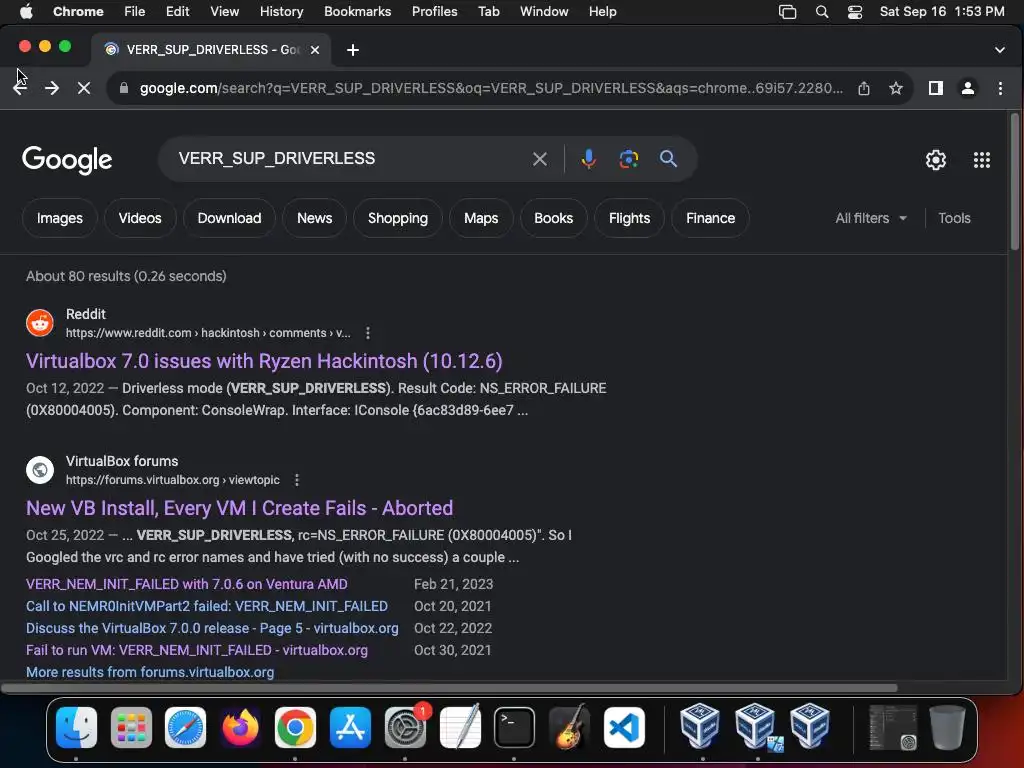Click the vertical page scrollbar
The image size is (1024, 768).
coord(1014,182)
